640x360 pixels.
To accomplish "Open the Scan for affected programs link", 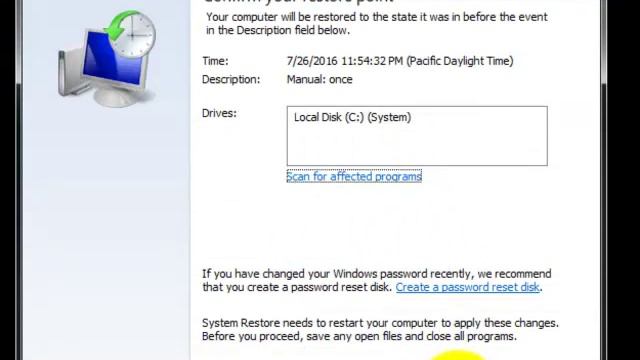I will pyautogui.click(x=354, y=176).
